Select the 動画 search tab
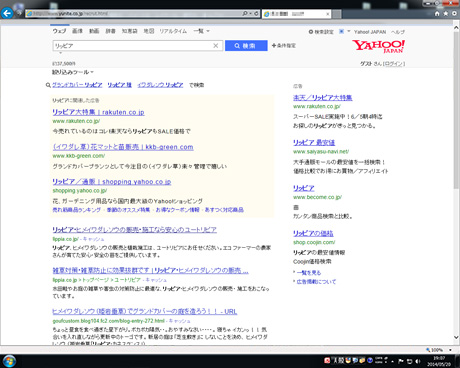This screenshot has width=460, height=368. pos(94,31)
